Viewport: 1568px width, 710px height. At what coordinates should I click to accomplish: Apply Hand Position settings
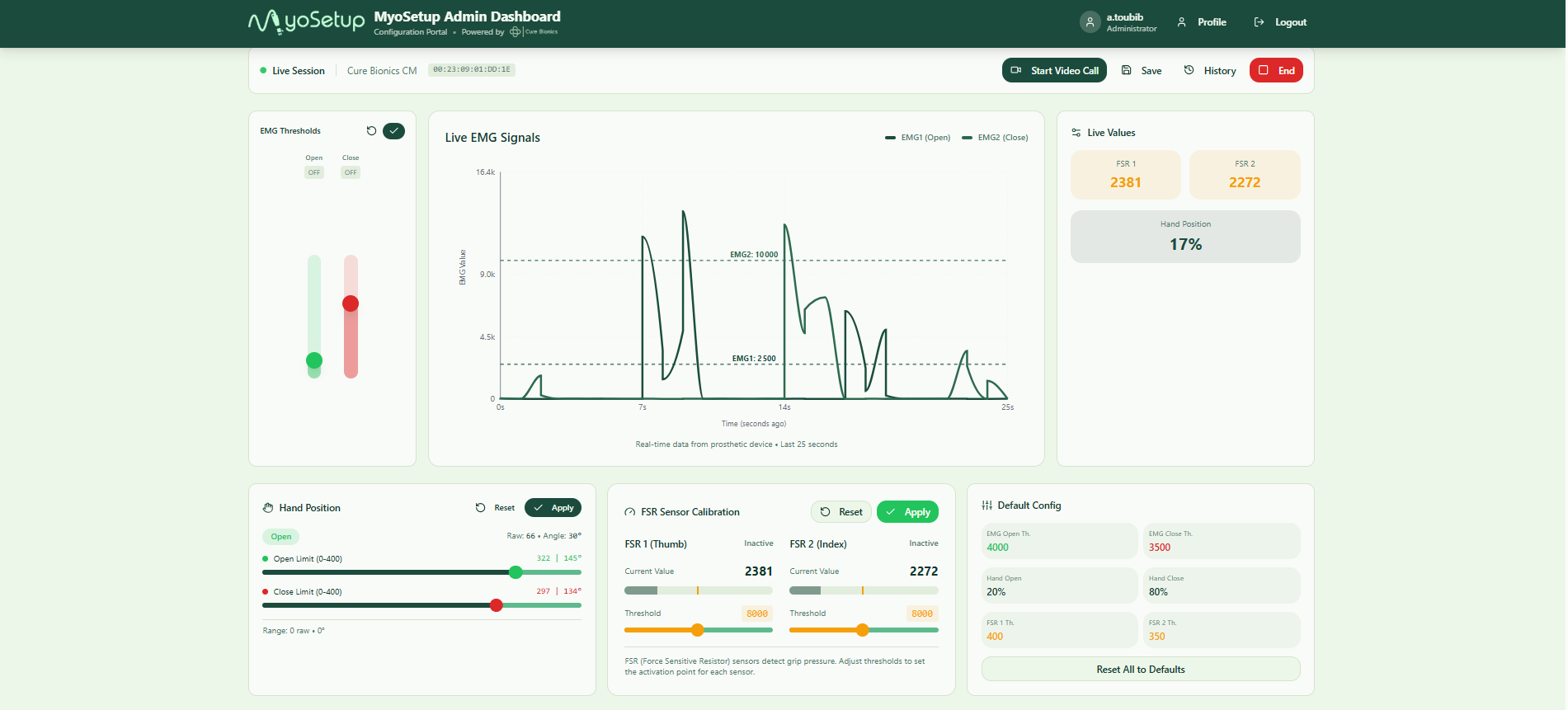[x=553, y=508]
